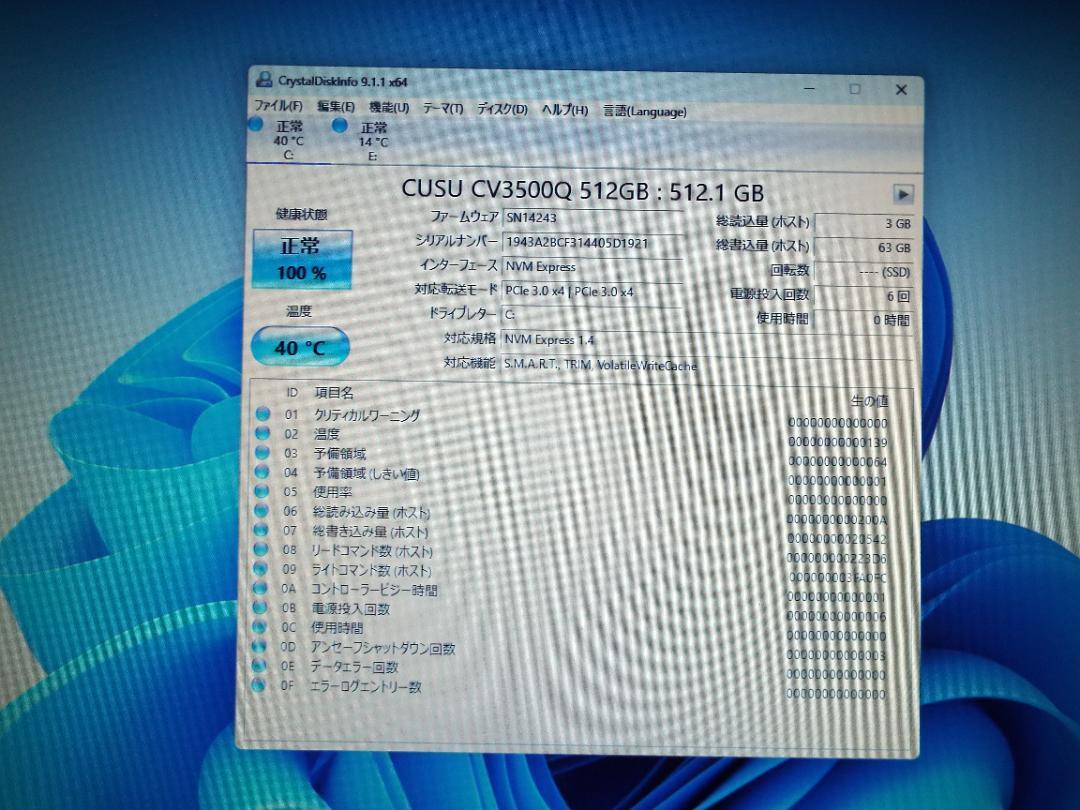This screenshot has width=1080, height=810.
Task: Click the serial number field 1943A2BCF314405D1921
Action: click(x=592, y=243)
